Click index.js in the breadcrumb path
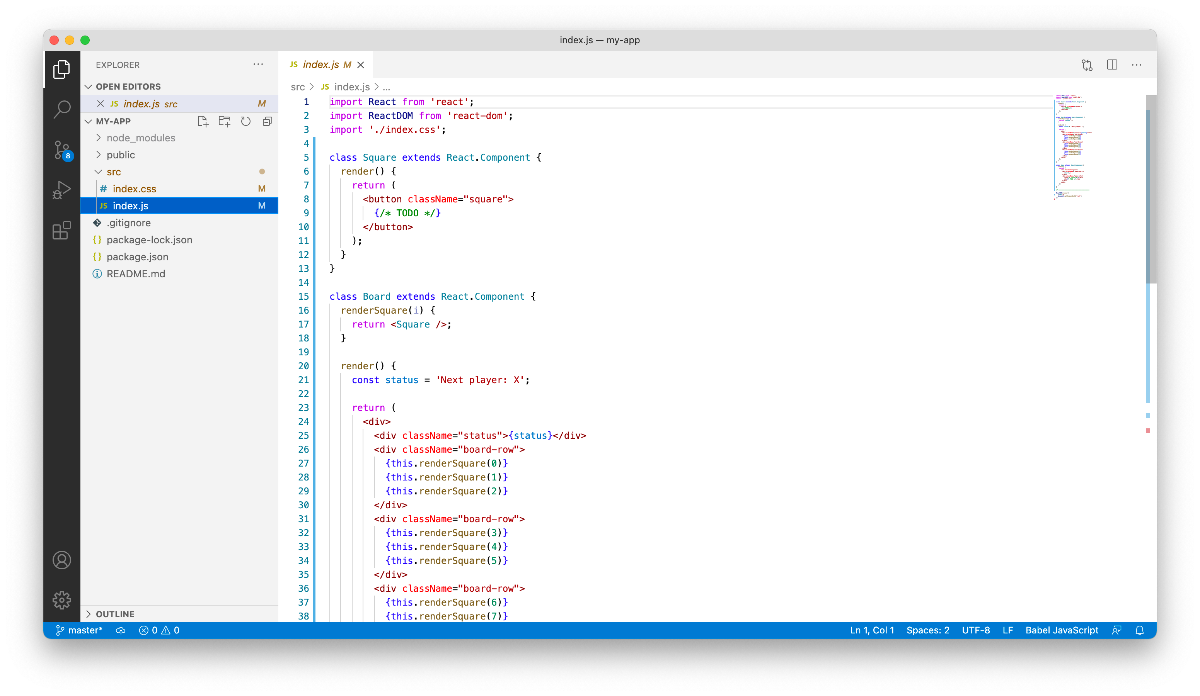 (344, 87)
